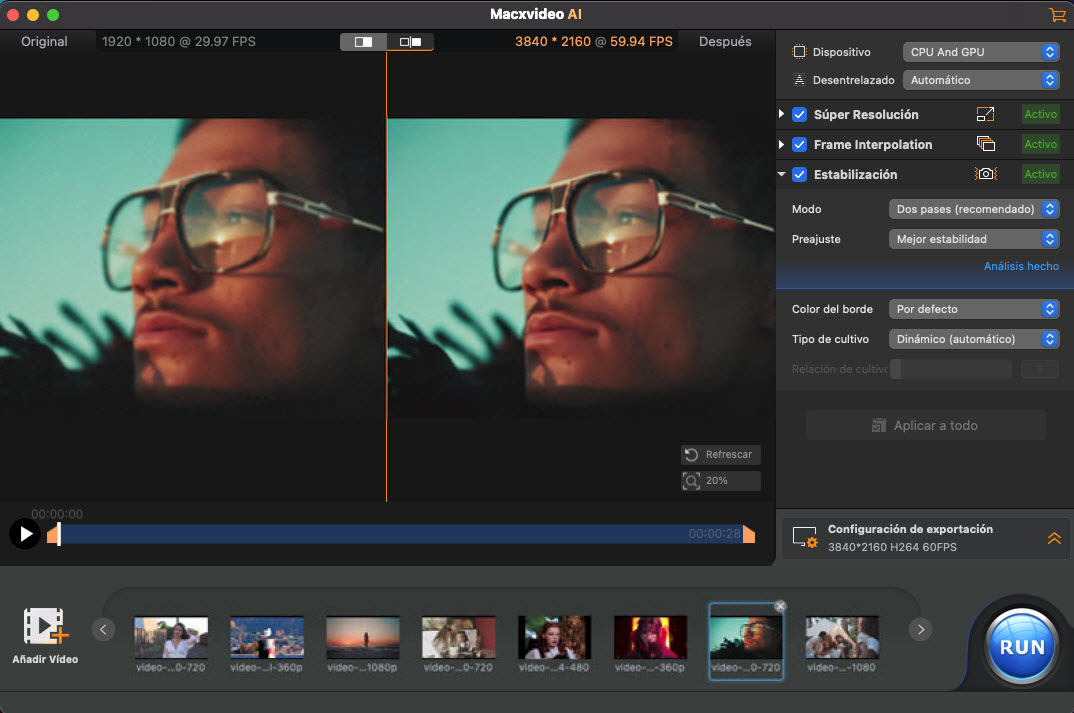Viewport: 1074px width, 713px height.
Task: Open the Modo dropdown showing Dos pases
Action: (972, 209)
